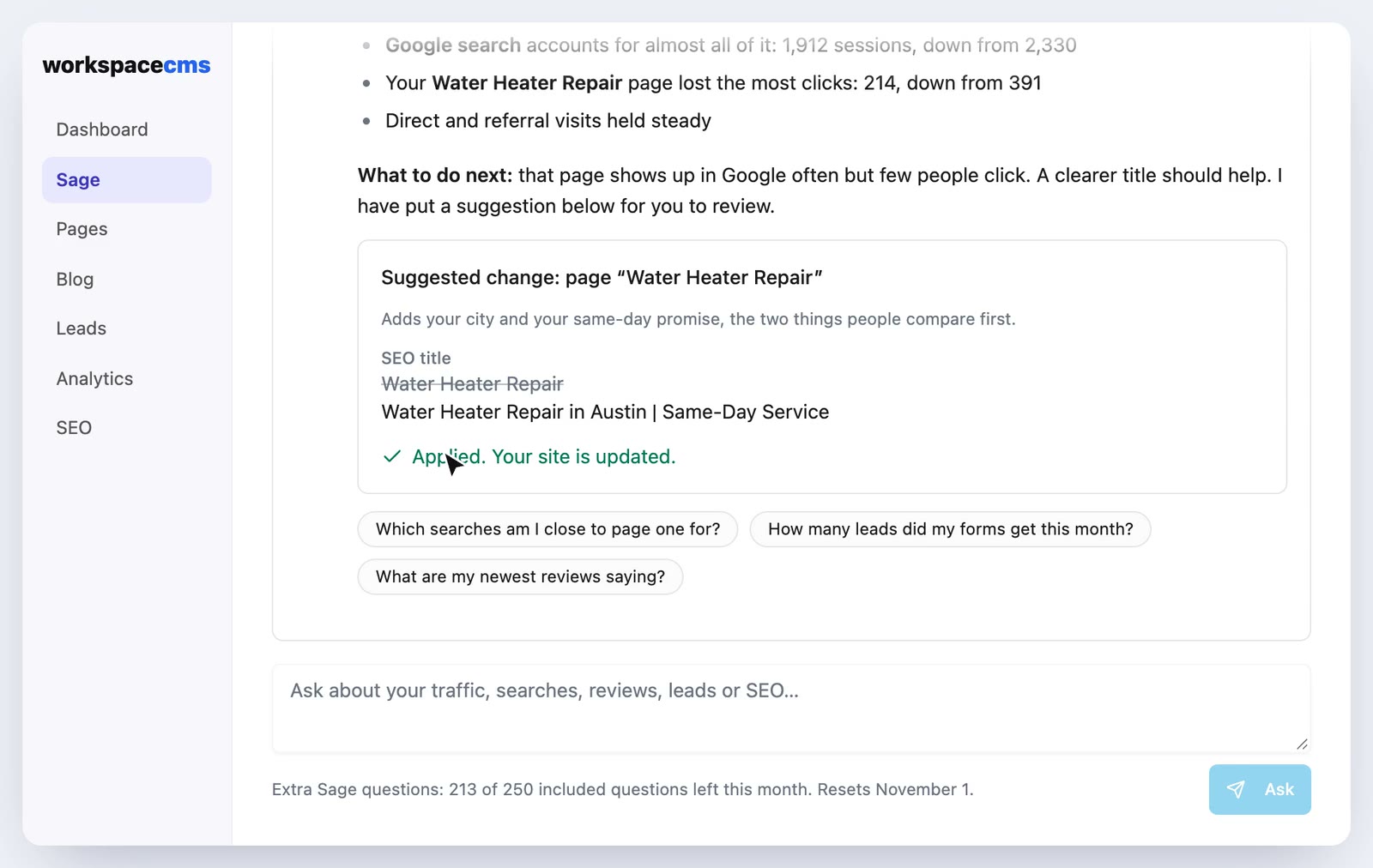Click the Water Heater Repair lost clicks bullet
The height and width of the screenshot is (868, 1373).
point(713,83)
